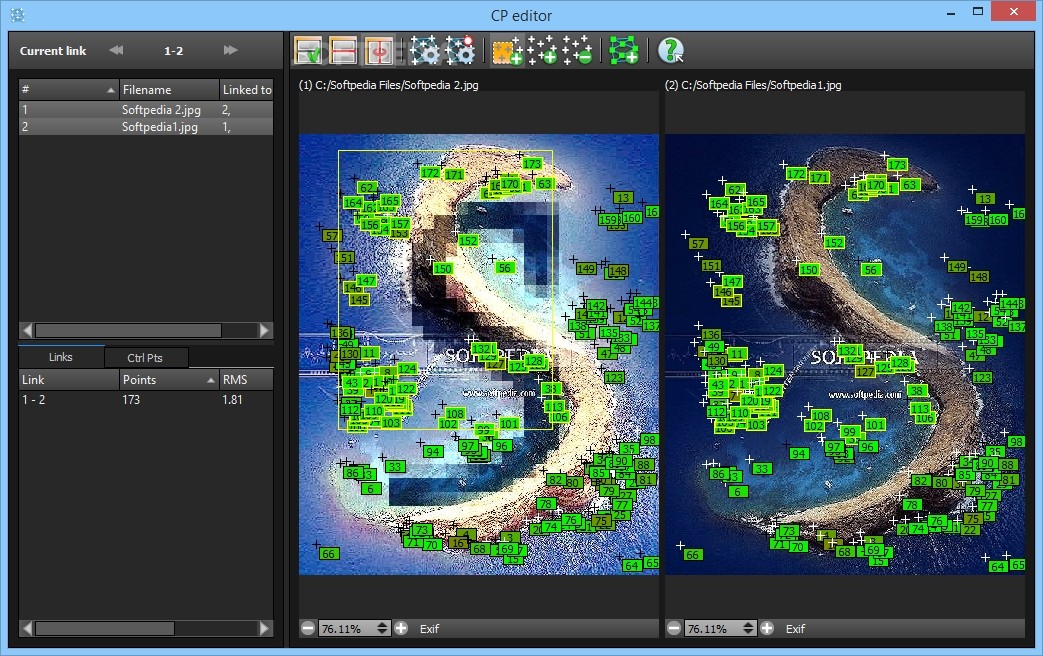Switch to the Links tab
1043x656 pixels.
[61, 357]
